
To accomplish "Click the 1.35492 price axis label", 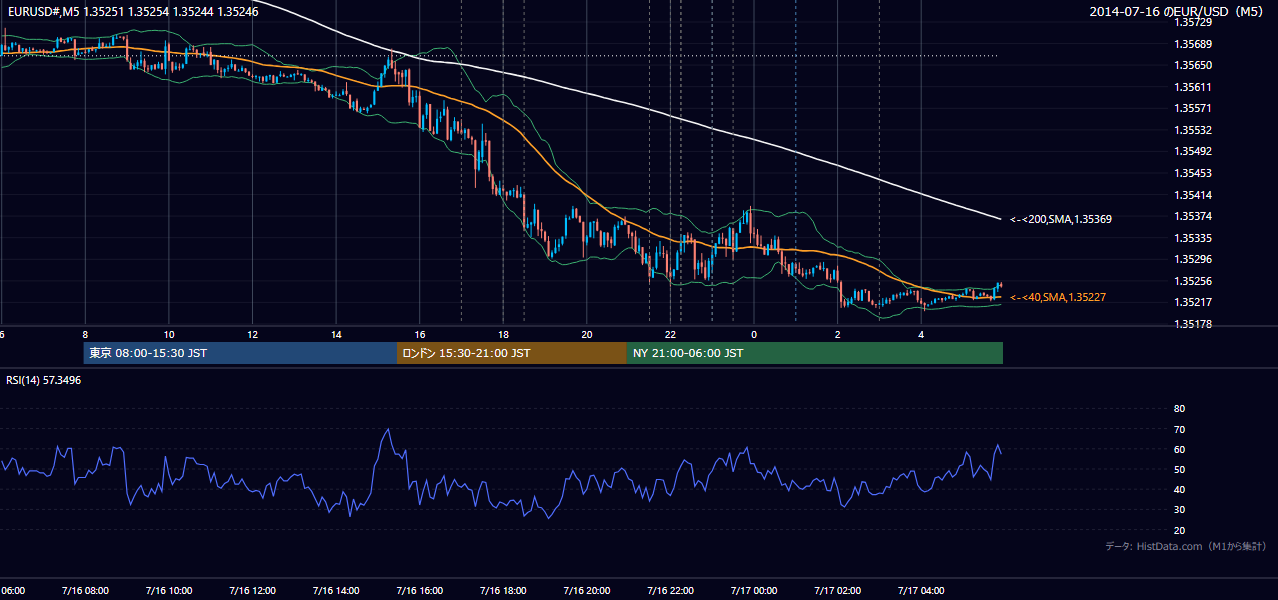I will pos(1193,152).
